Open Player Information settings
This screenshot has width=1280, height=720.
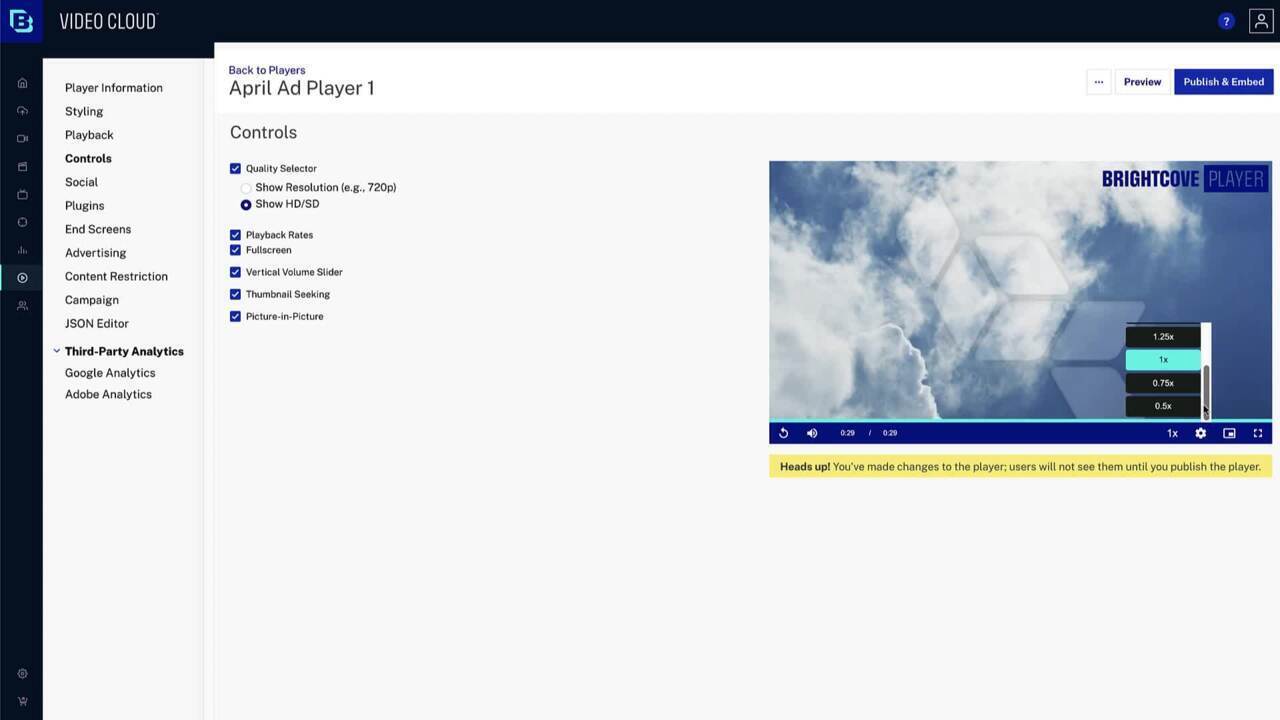pos(114,88)
